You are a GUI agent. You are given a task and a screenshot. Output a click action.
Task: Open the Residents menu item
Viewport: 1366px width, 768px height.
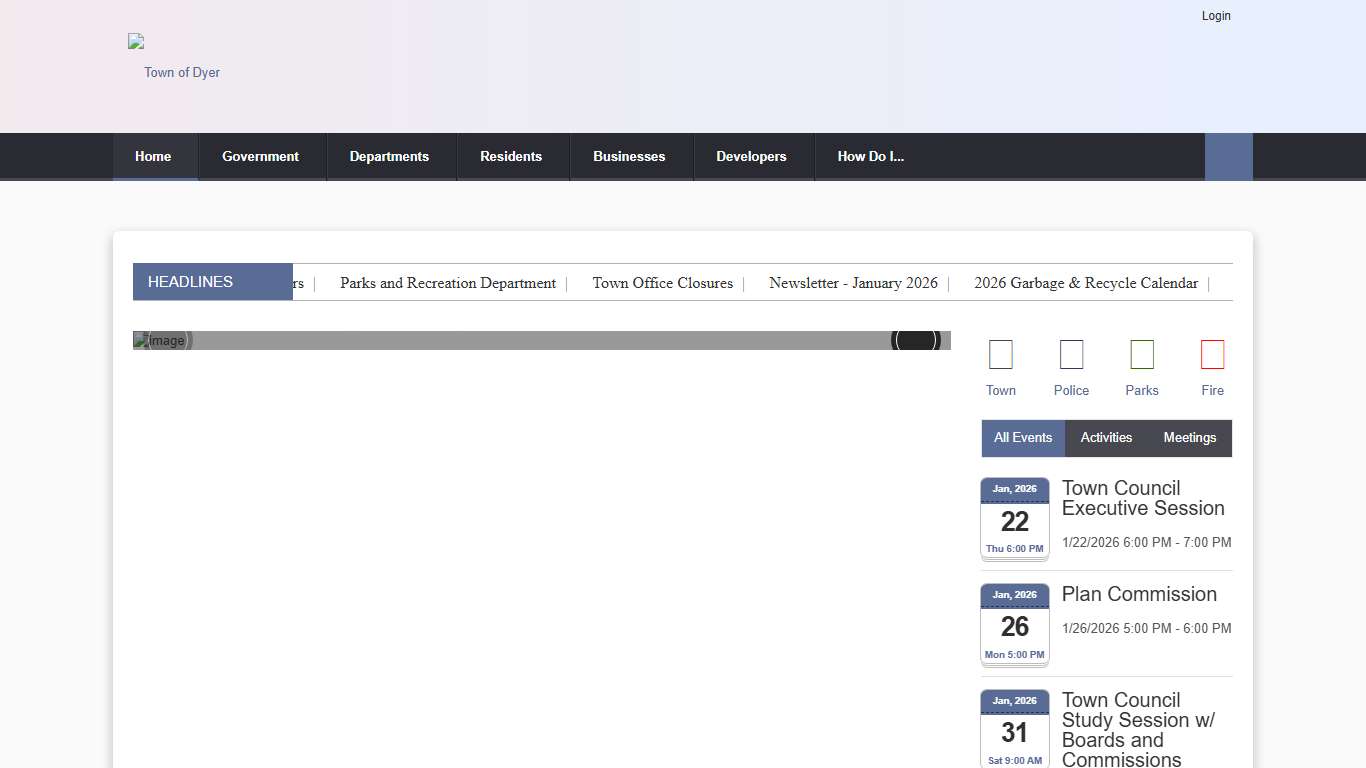pyautogui.click(x=511, y=157)
